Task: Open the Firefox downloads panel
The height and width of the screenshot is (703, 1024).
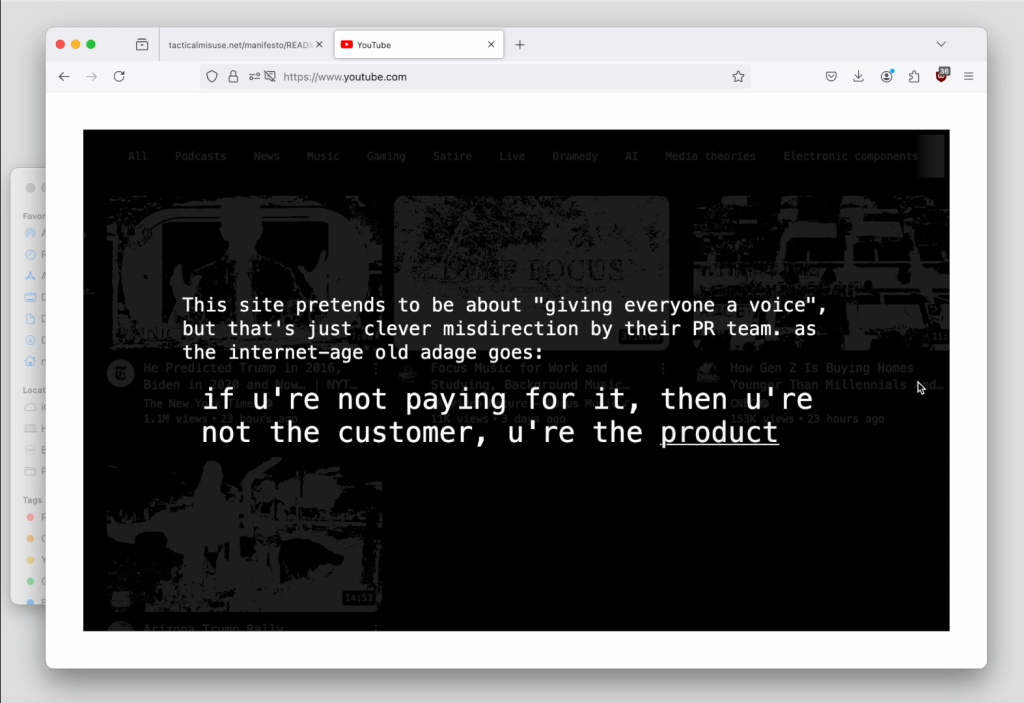Action: coord(858,77)
